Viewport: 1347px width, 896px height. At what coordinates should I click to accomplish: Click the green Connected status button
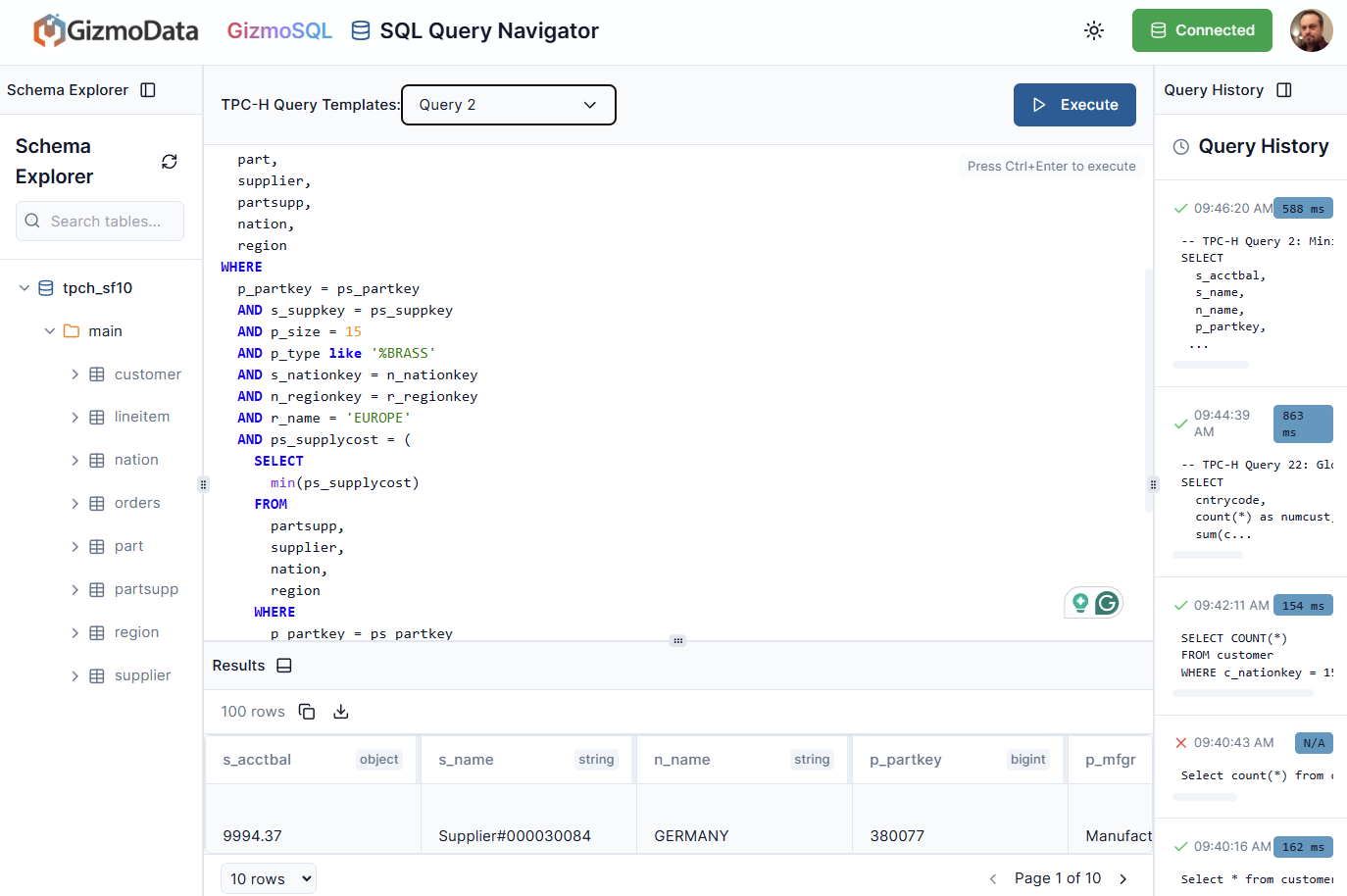point(1202,30)
